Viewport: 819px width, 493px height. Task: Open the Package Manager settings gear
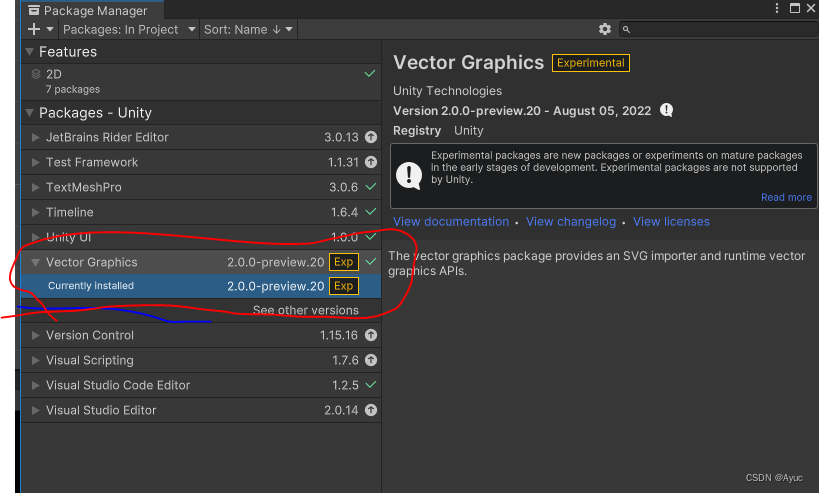point(604,29)
